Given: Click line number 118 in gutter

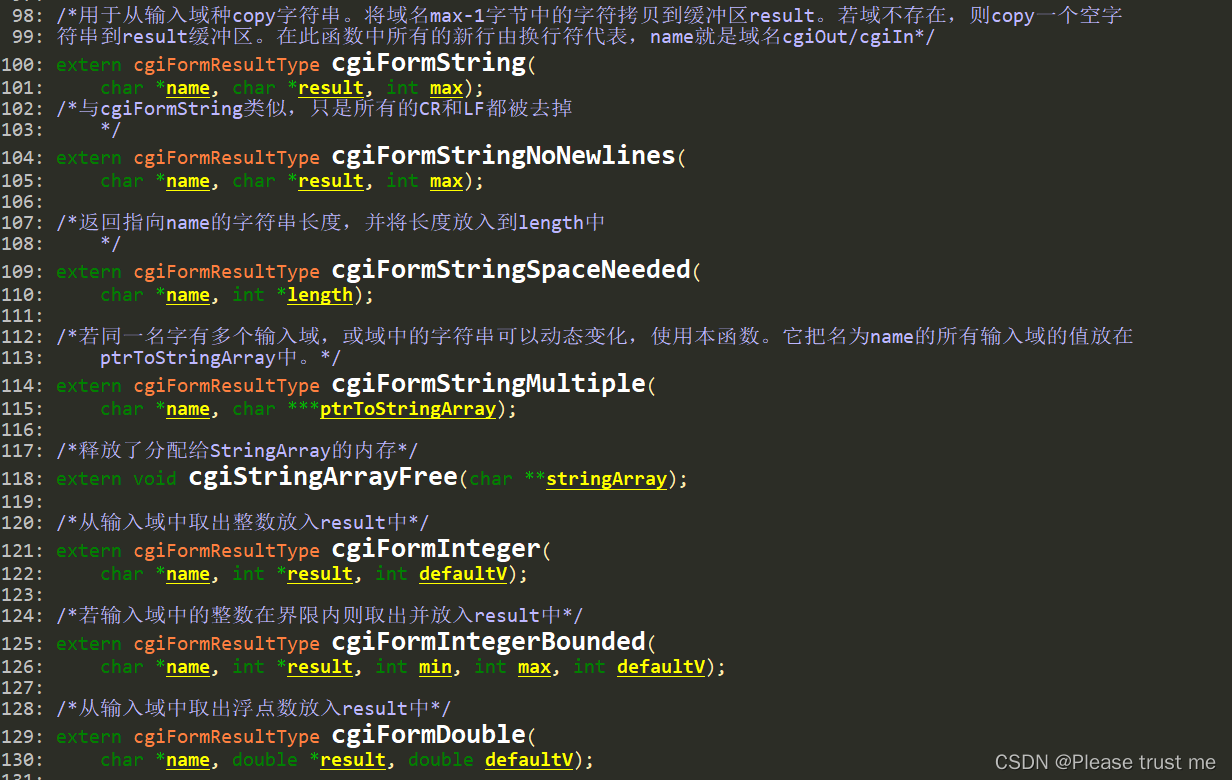Looking at the screenshot, I should click(22, 480).
